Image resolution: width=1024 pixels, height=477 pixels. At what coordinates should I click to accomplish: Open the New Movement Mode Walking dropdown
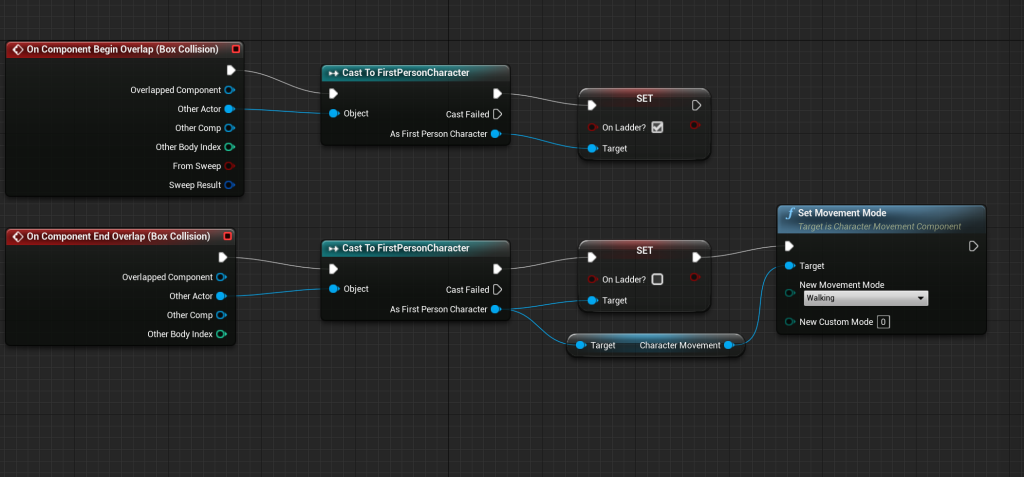(865, 298)
